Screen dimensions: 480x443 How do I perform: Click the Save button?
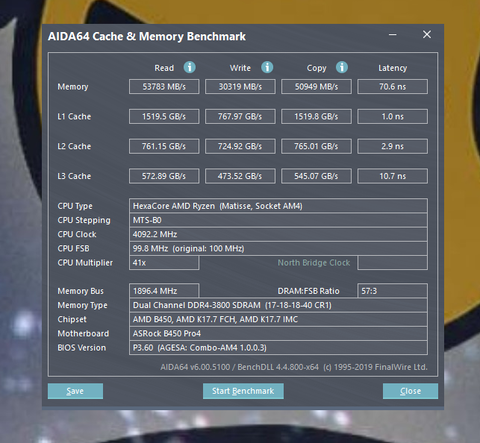(x=75, y=391)
